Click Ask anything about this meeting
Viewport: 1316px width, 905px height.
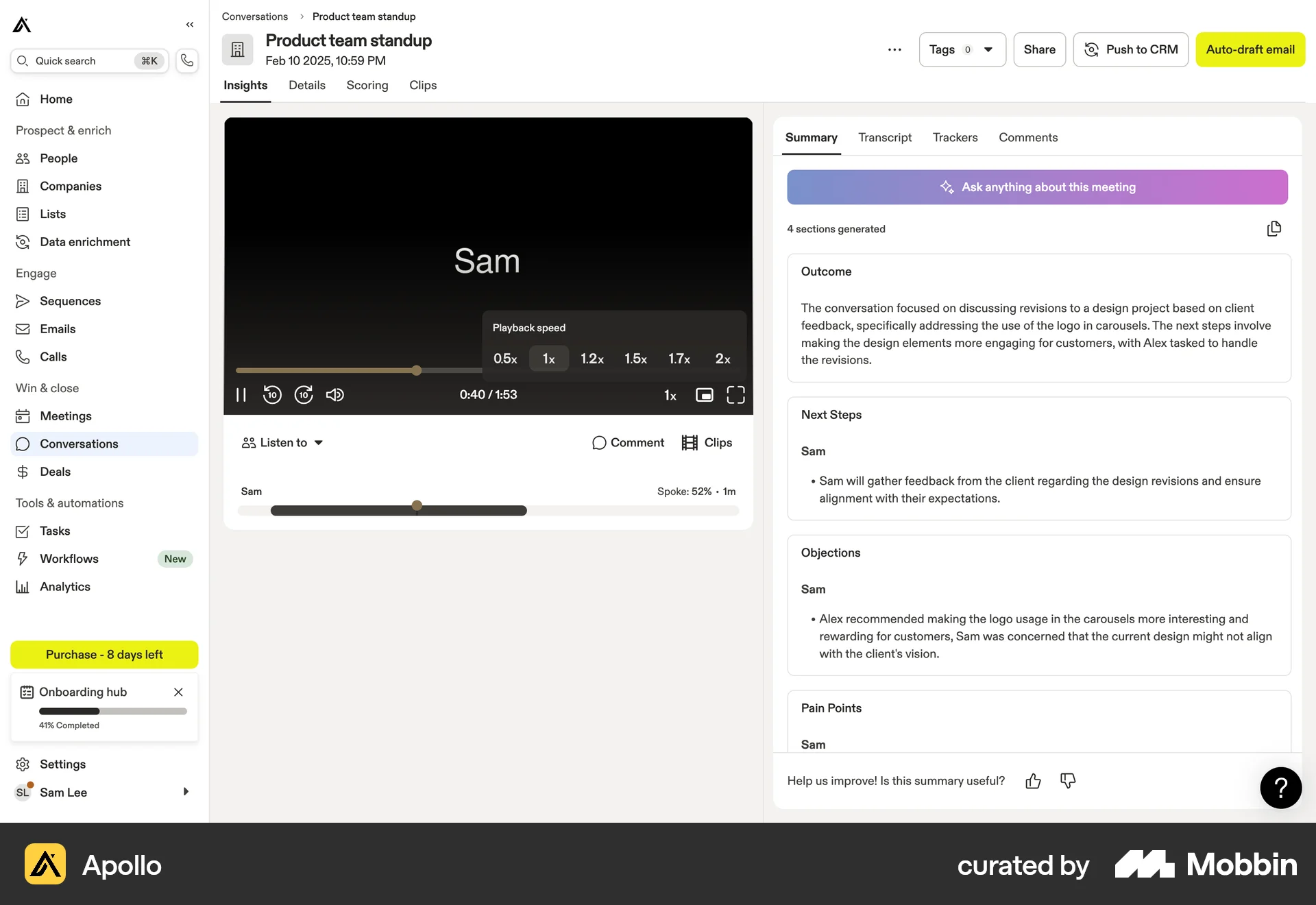1037,186
